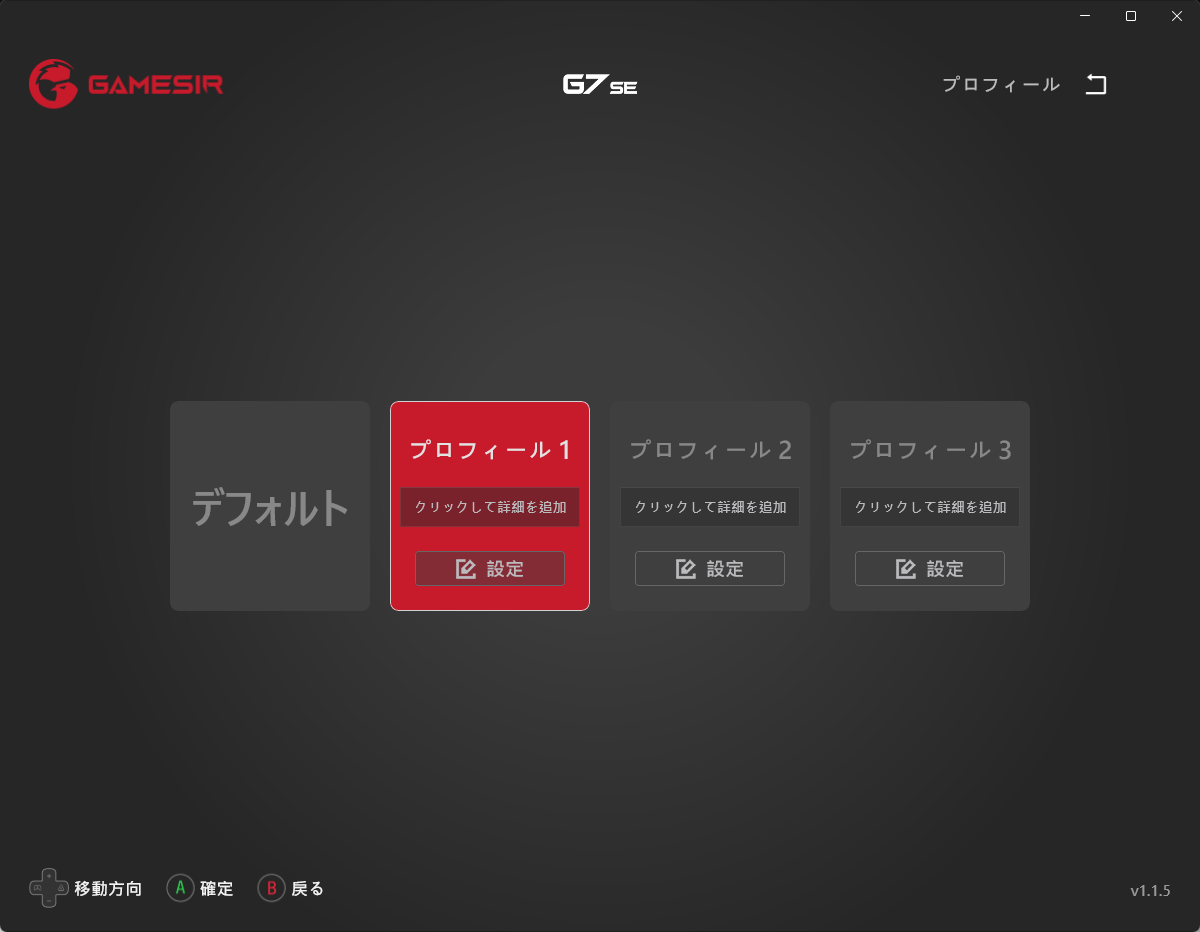Click the red B button icon

tap(271, 888)
